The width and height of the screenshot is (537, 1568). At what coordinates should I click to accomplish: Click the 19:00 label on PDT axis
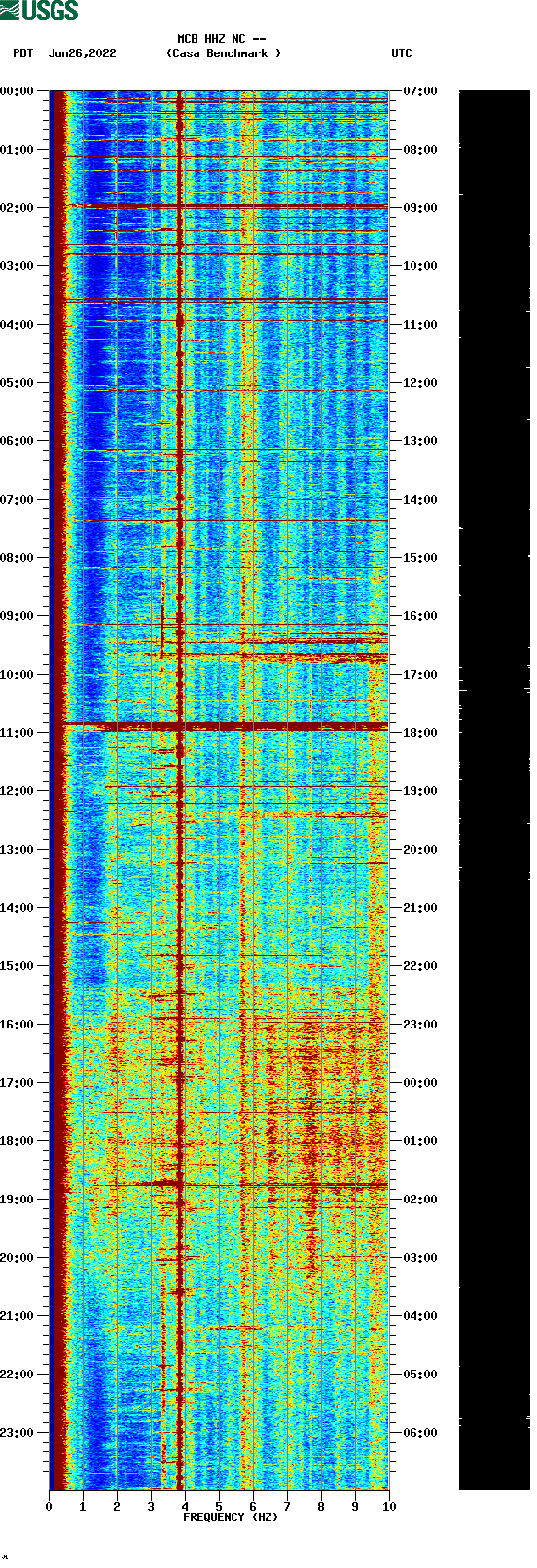[18, 1200]
